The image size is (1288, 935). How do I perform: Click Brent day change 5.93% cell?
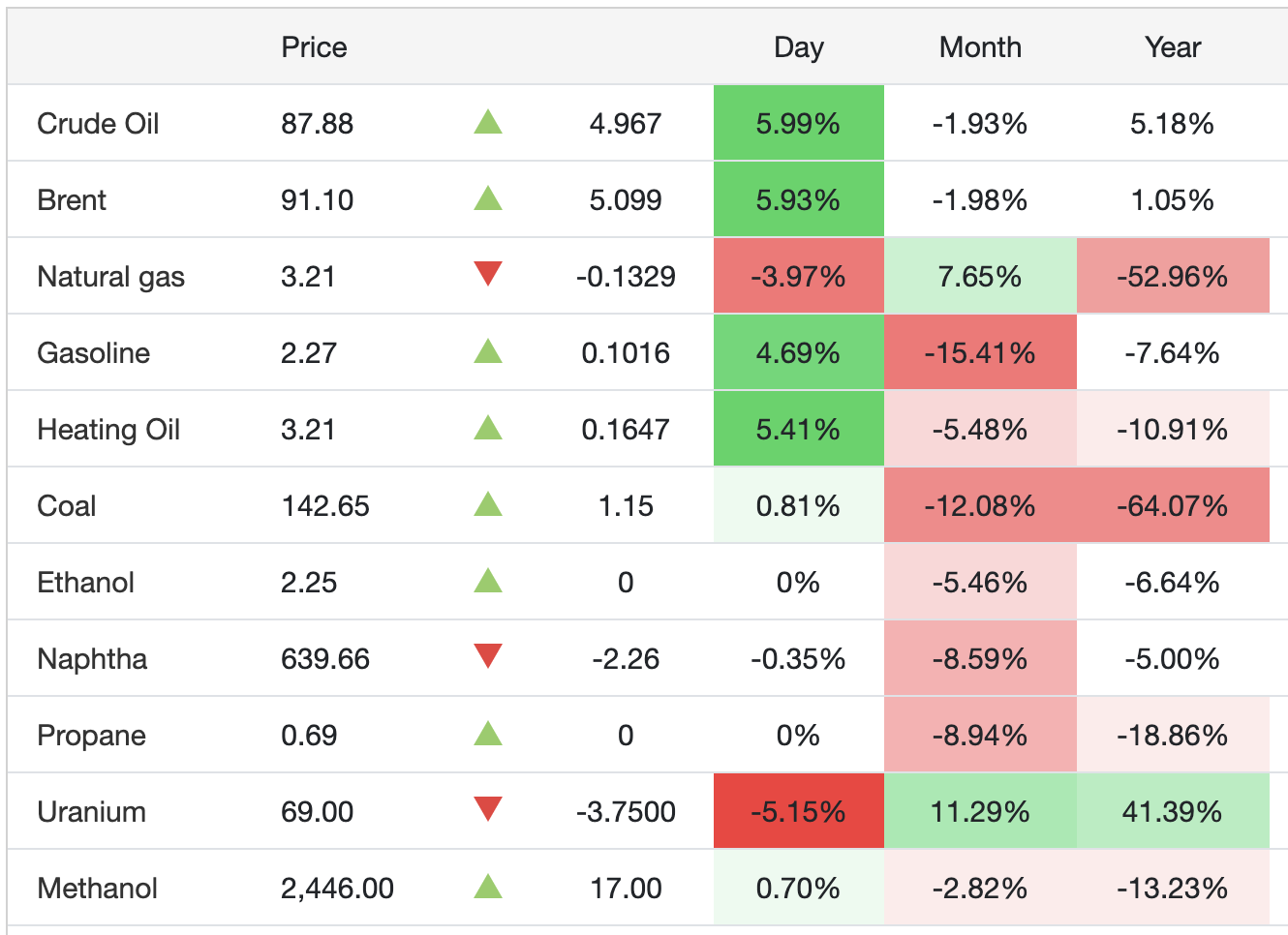click(799, 199)
